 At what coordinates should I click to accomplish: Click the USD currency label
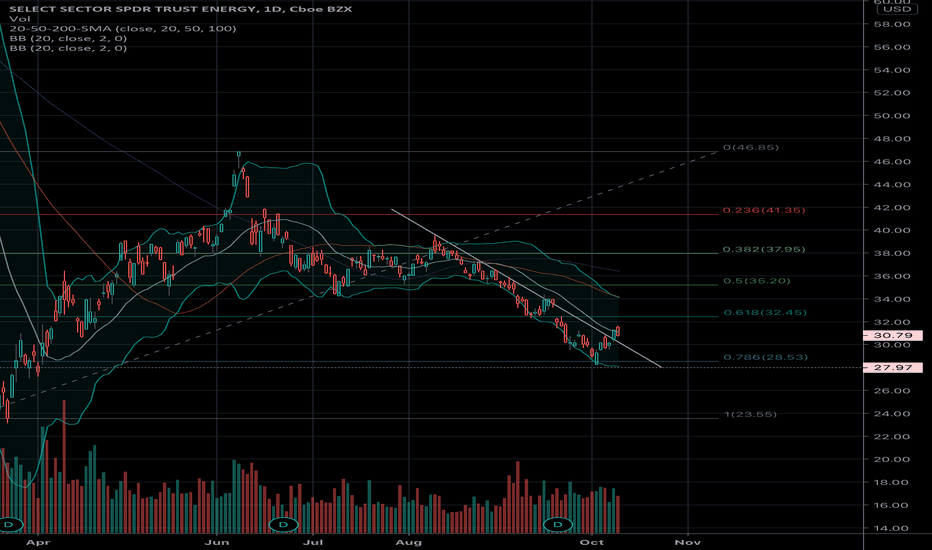tap(897, 9)
